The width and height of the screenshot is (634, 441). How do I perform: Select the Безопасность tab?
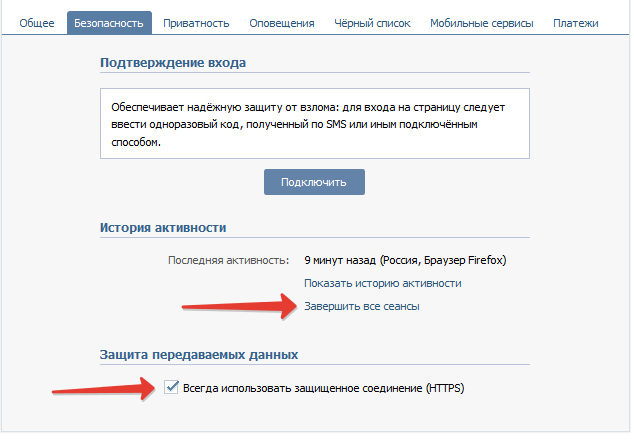click(x=110, y=22)
